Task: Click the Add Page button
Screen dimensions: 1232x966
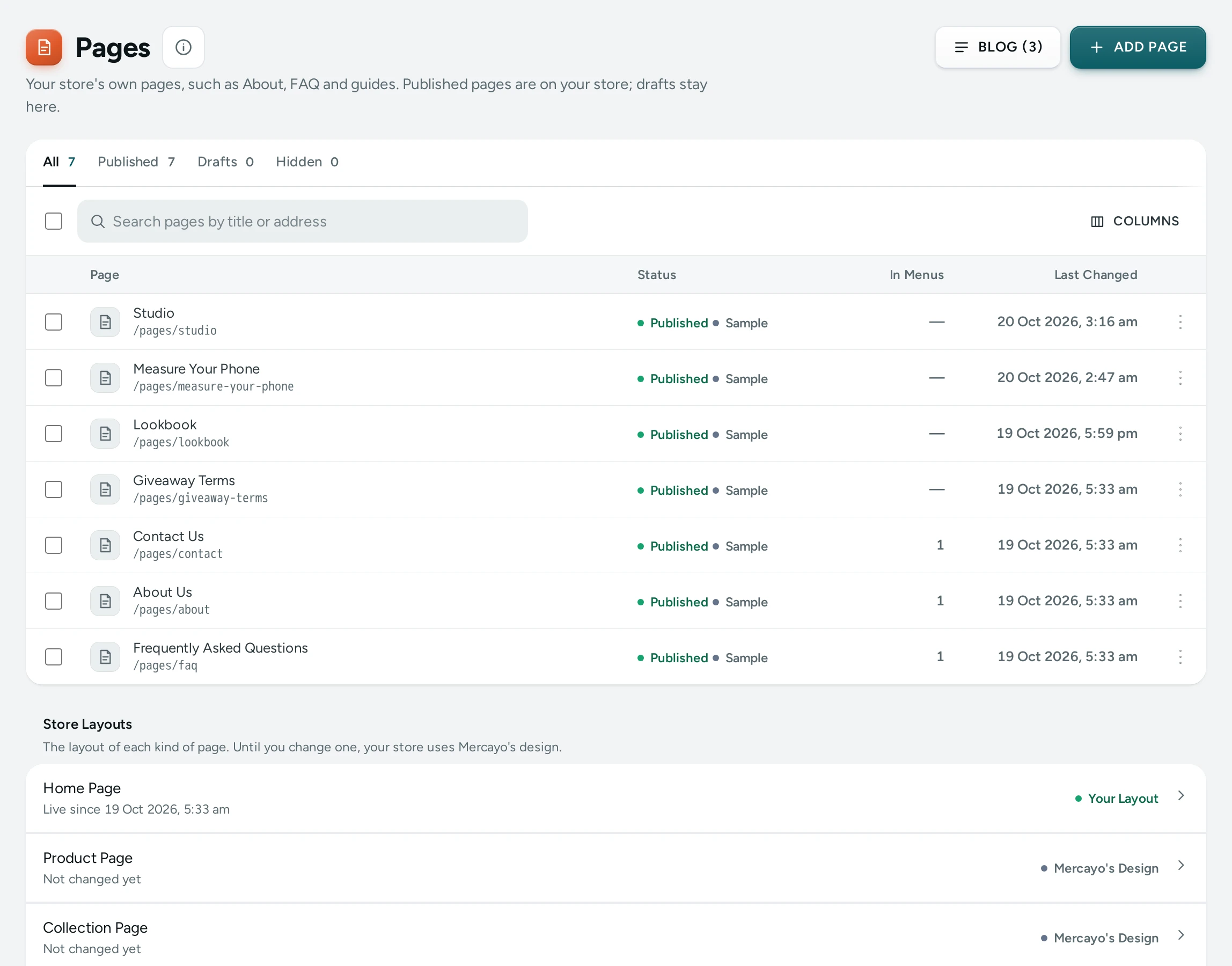Action: [x=1138, y=48]
